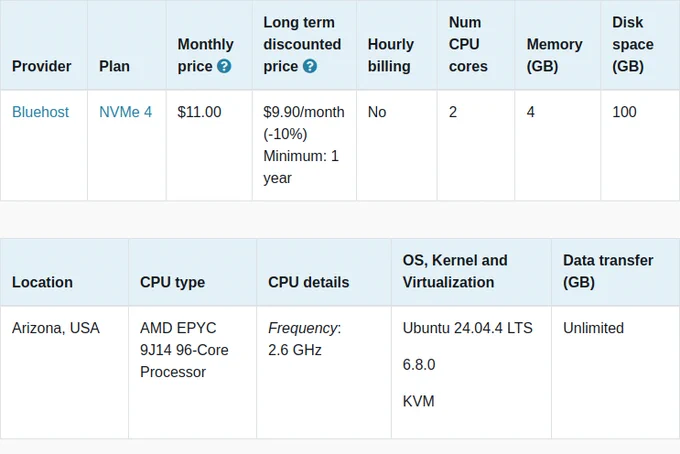Click the Data transfer (GB) header

click(x=608, y=271)
